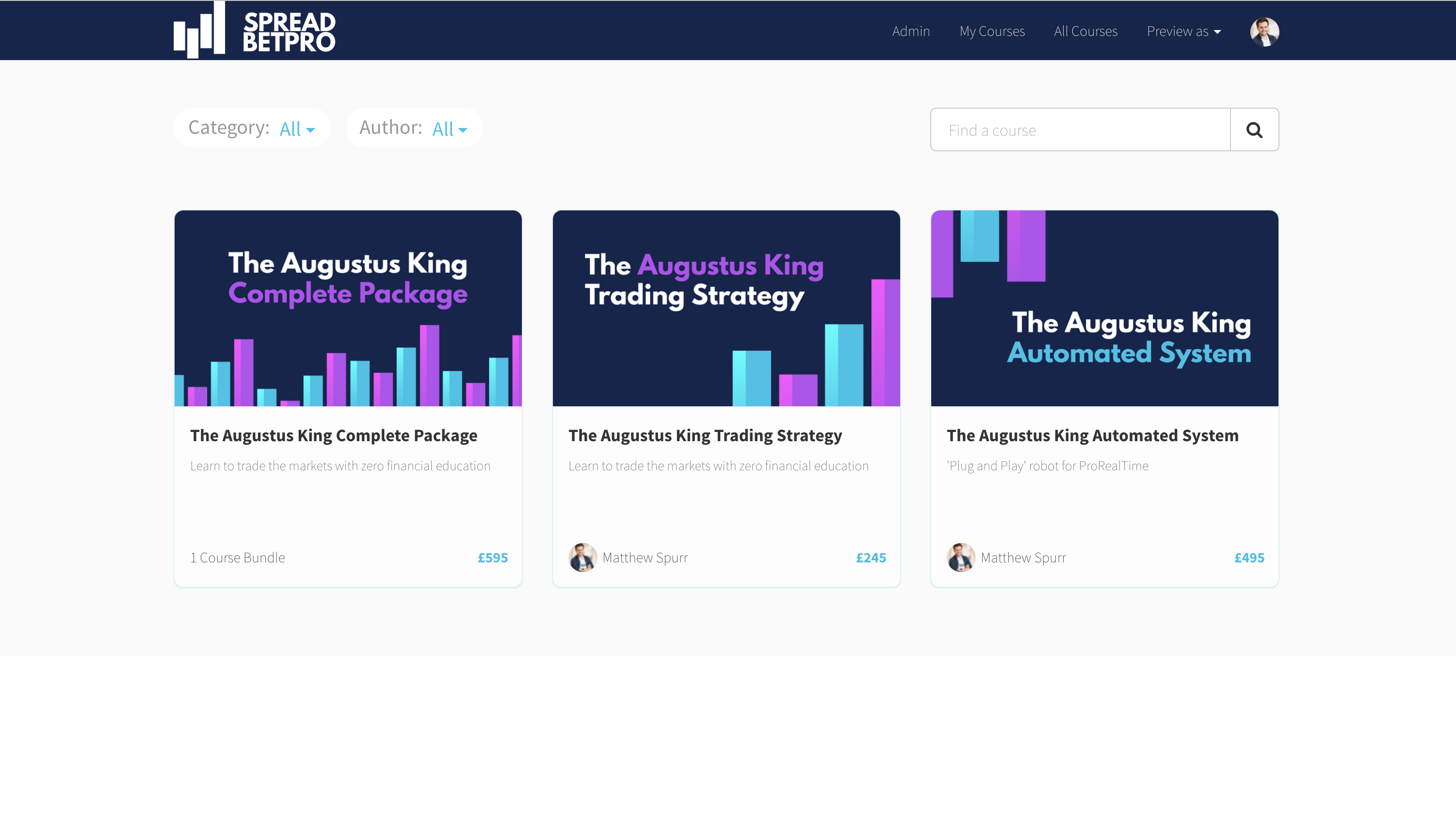Click The Augustus King Automated System title
The height and width of the screenshot is (830, 1456).
1092,435
